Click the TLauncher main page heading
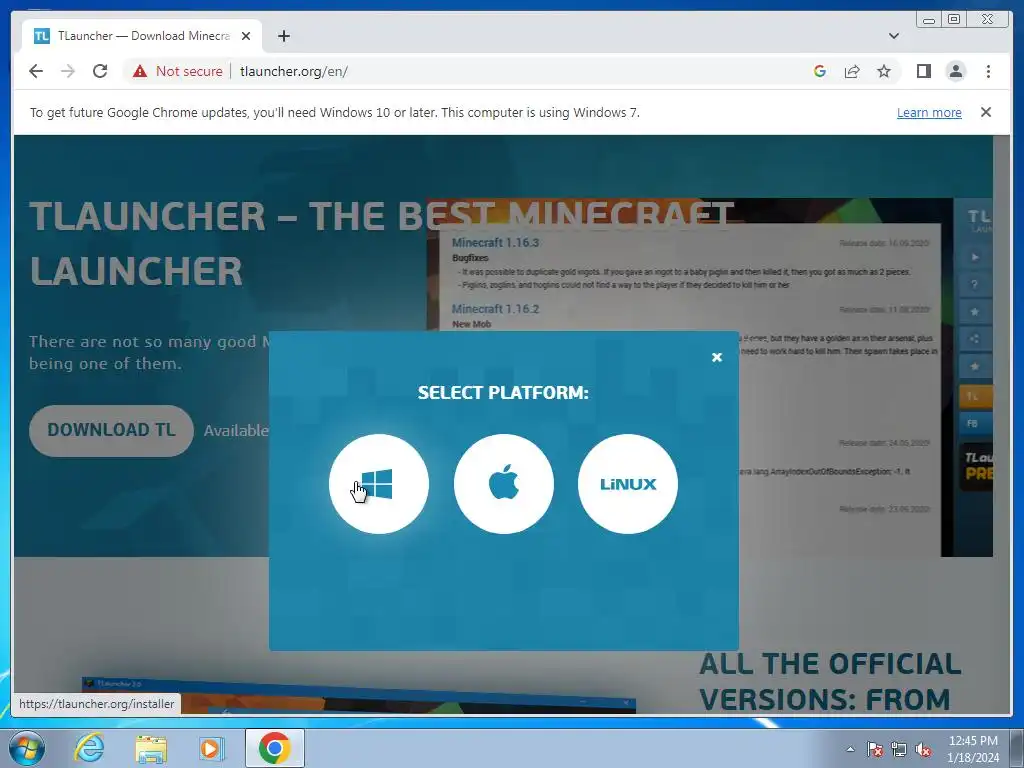The width and height of the screenshot is (1024, 768). pos(382,244)
